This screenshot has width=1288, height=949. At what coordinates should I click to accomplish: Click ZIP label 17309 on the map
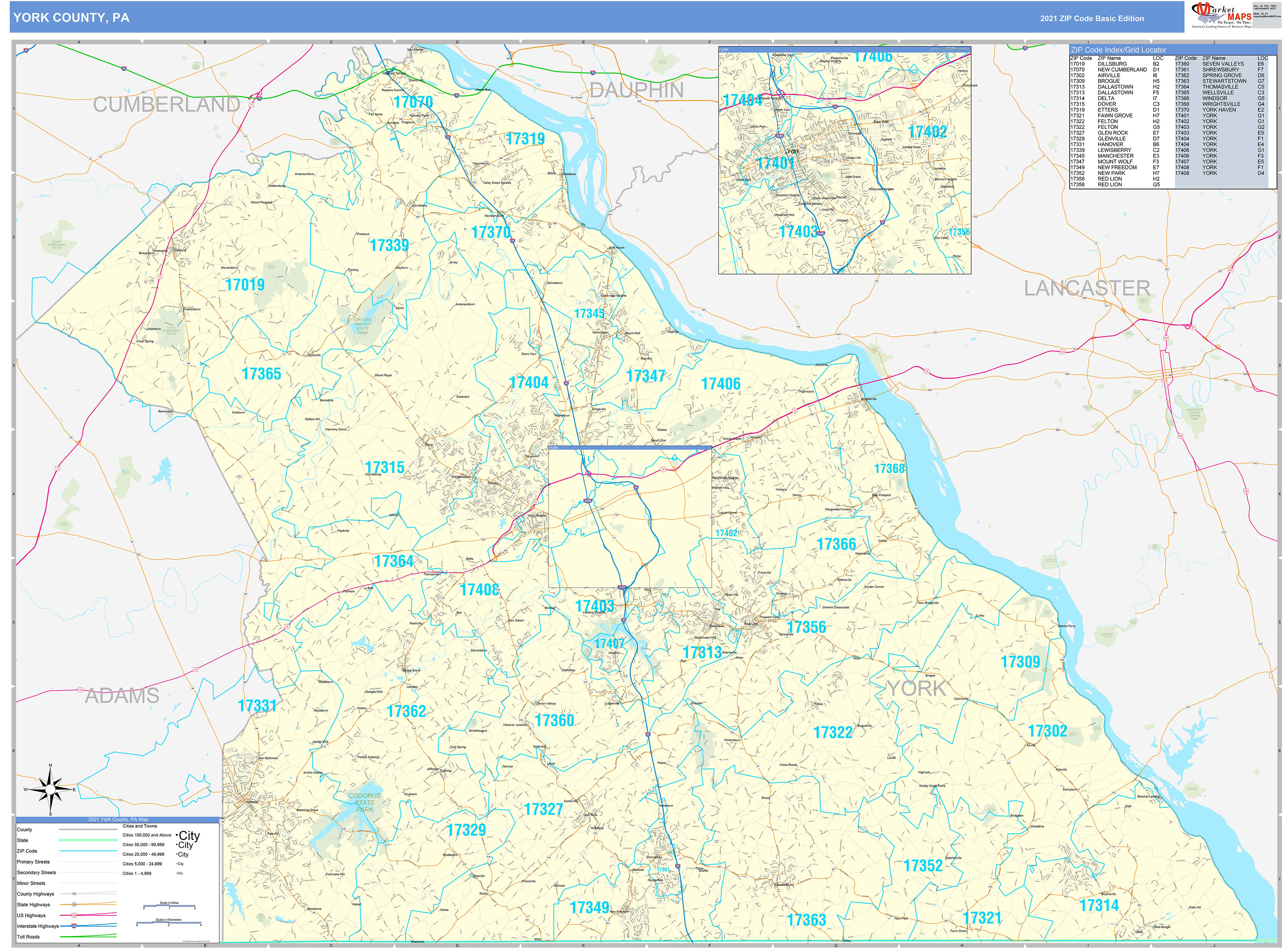[1020, 662]
